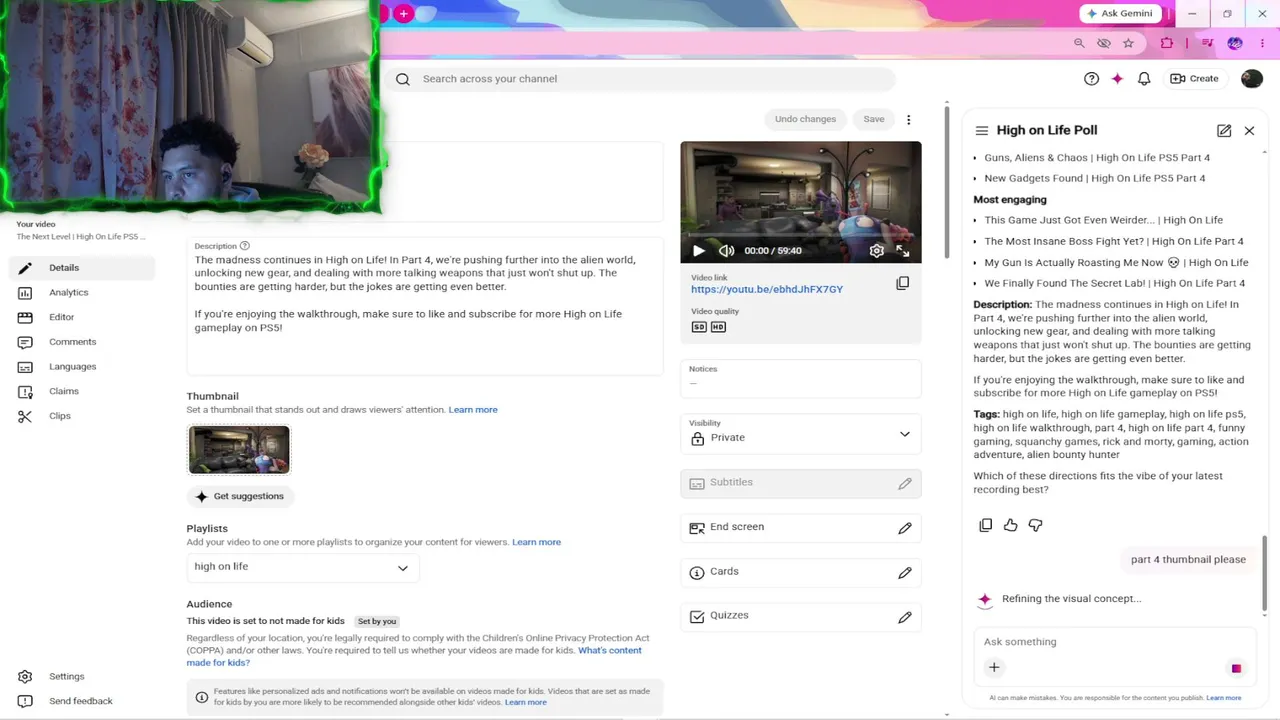This screenshot has height=720, width=1280.
Task: Click inside the Description text box
Action: [425, 306]
